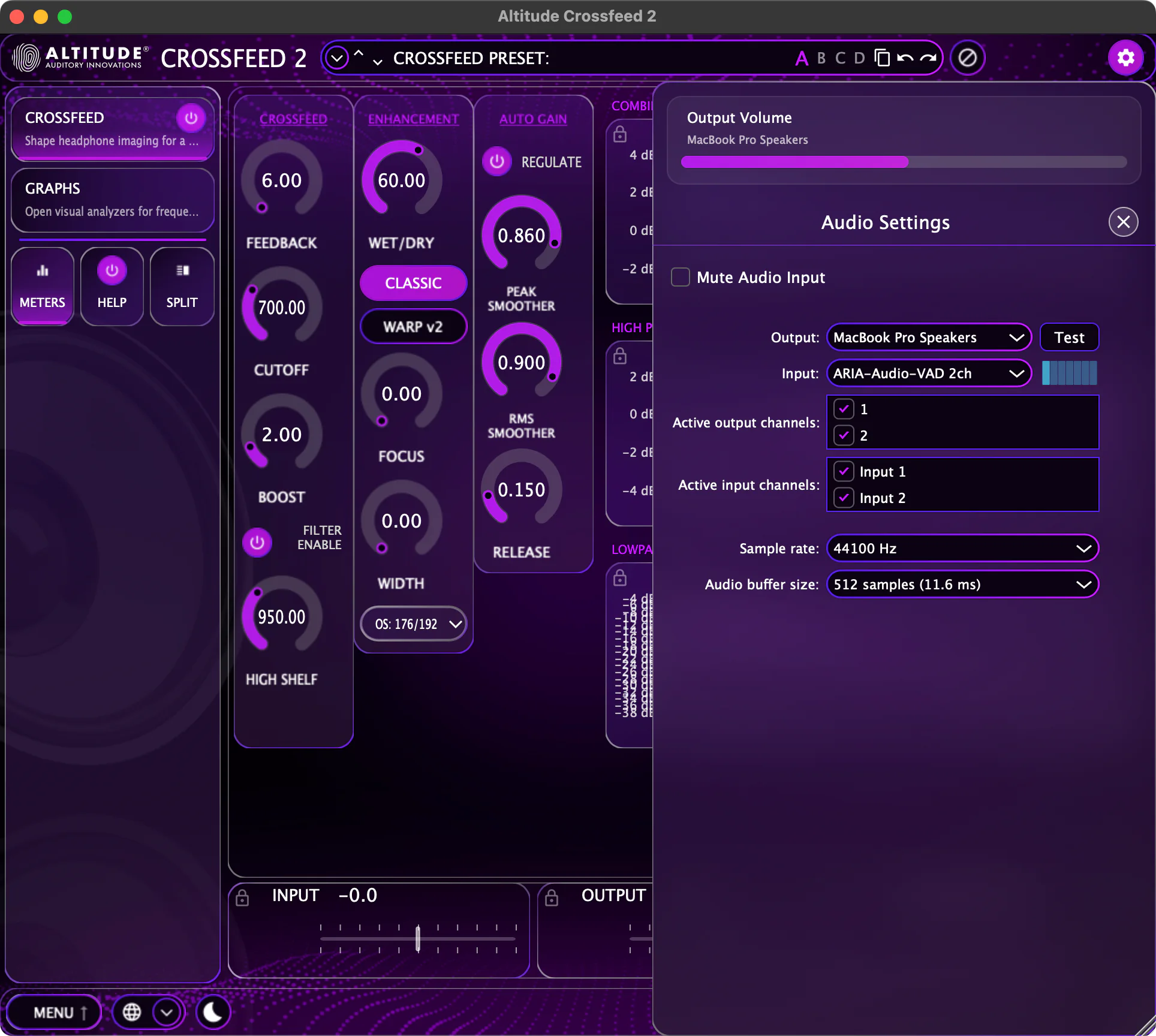Screen dimensions: 1156x1036
Task: Select preset slot A
Action: [x=802, y=58]
